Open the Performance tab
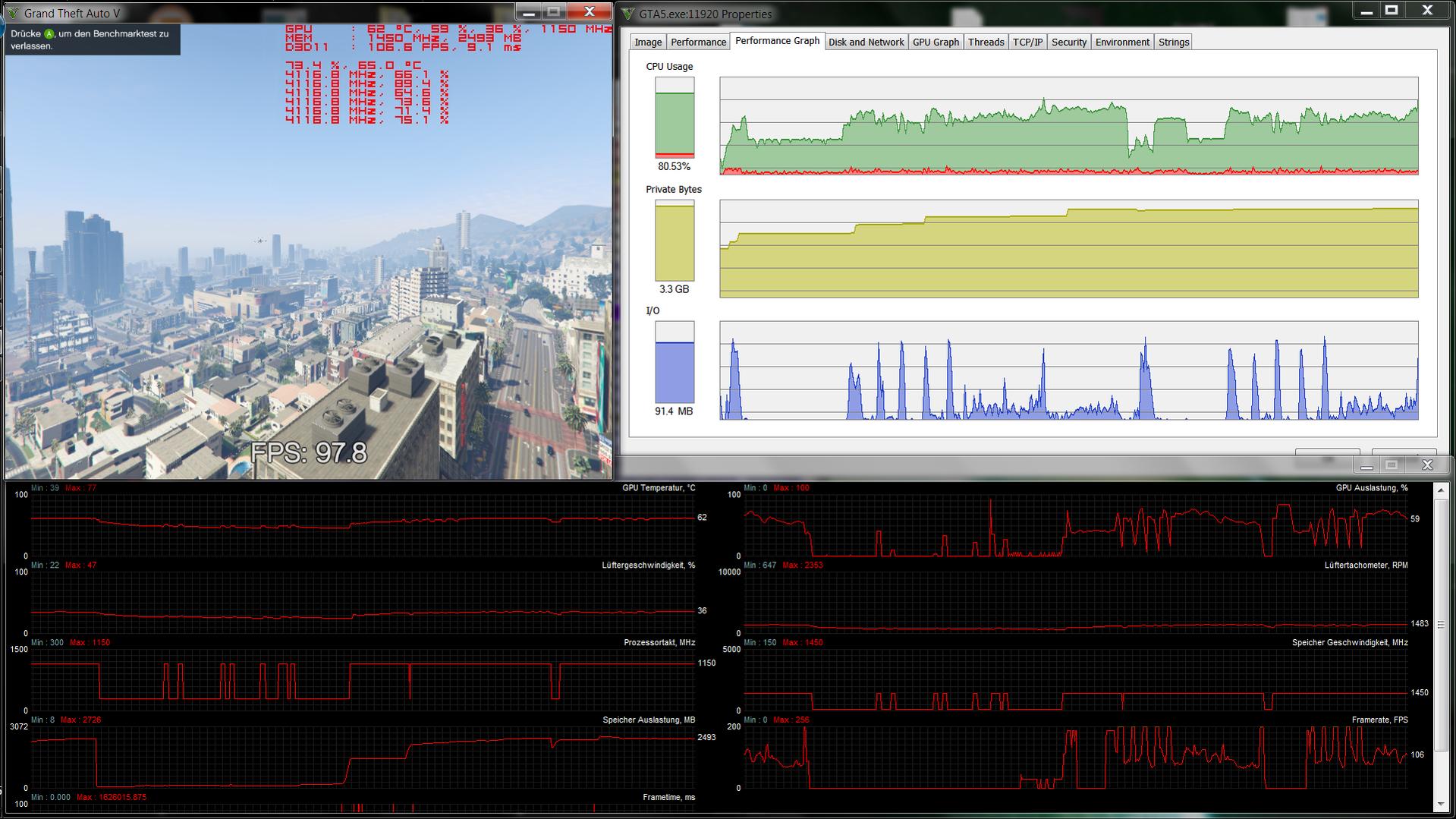1456x819 pixels. pyautogui.click(x=698, y=43)
